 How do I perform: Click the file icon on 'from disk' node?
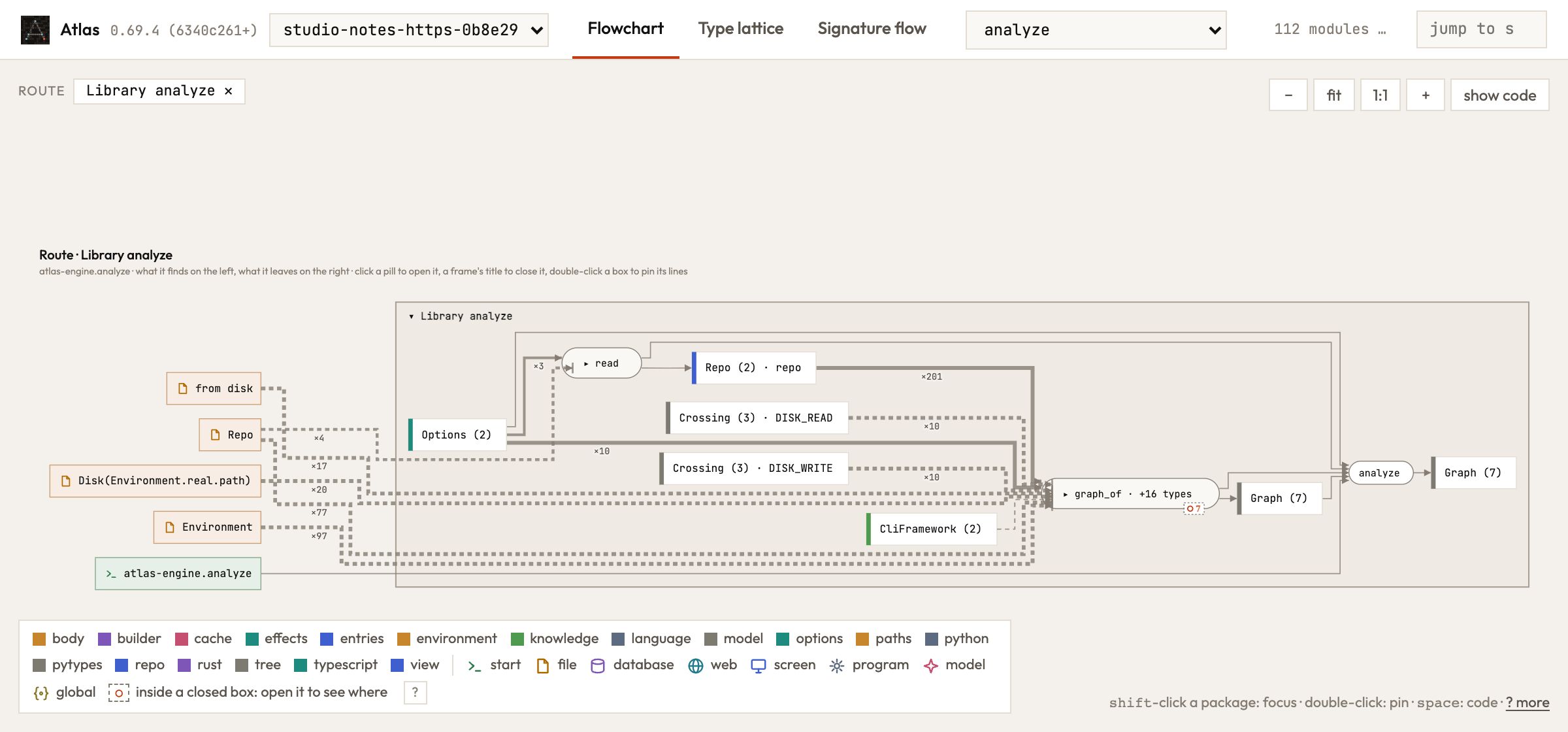click(x=183, y=388)
